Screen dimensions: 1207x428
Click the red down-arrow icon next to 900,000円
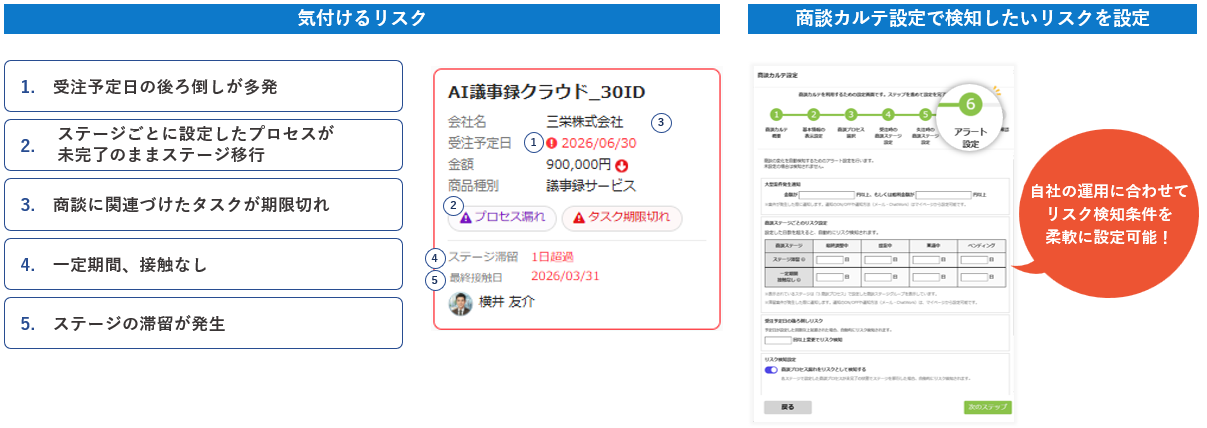click(x=621, y=165)
